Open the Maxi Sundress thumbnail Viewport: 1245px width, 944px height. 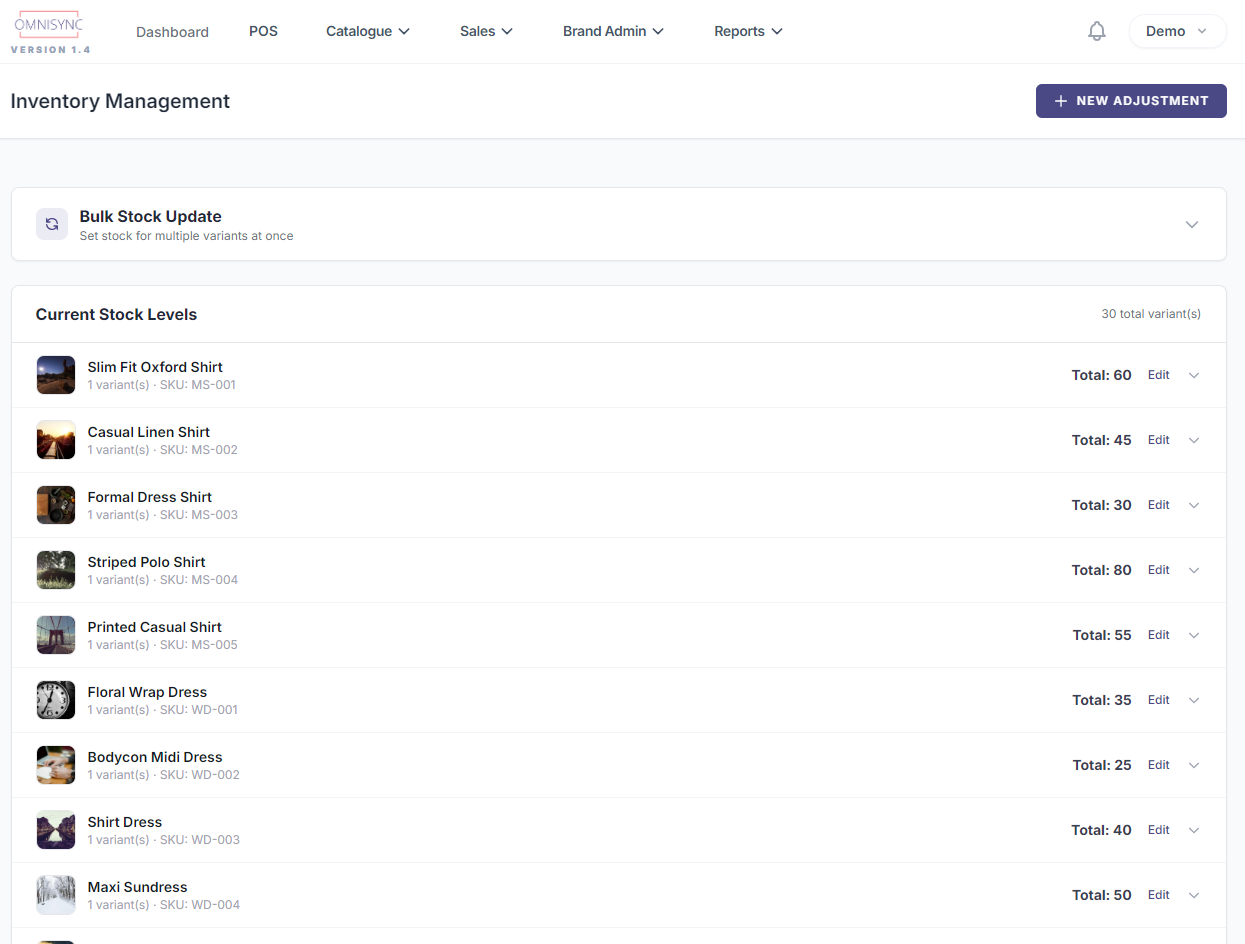[x=56, y=895]
